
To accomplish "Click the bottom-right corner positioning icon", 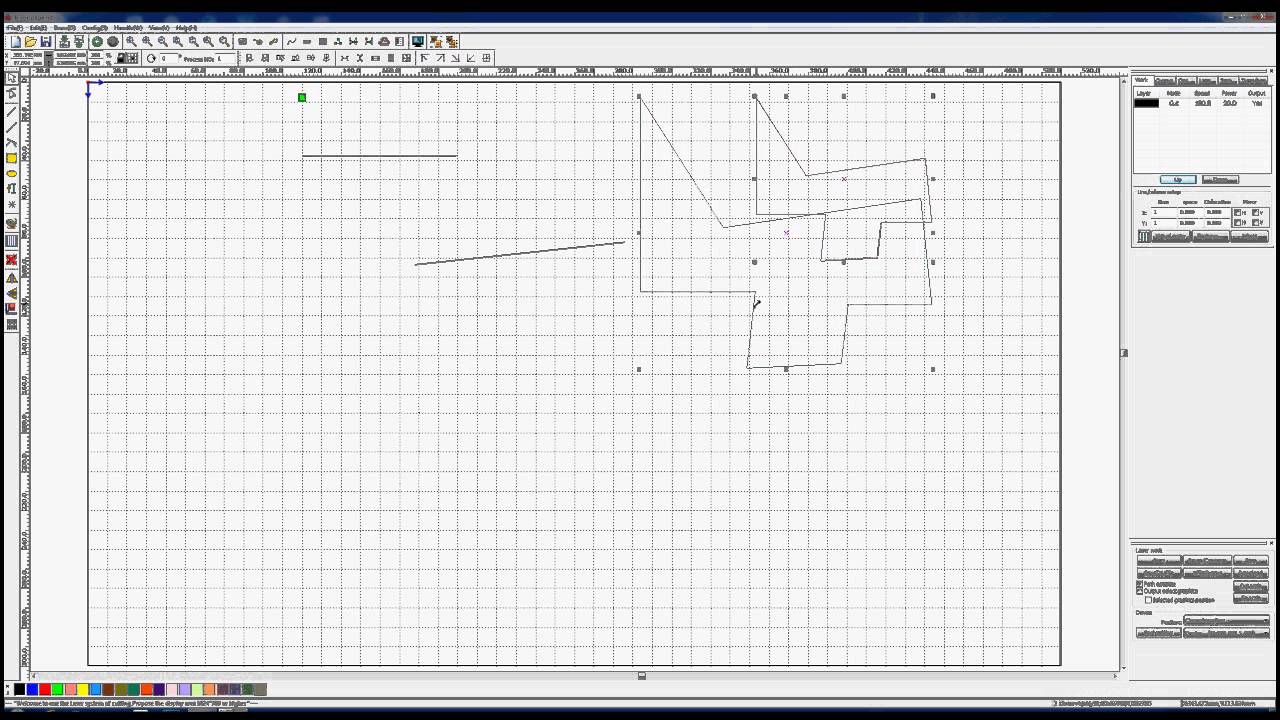I will [455, 58].
